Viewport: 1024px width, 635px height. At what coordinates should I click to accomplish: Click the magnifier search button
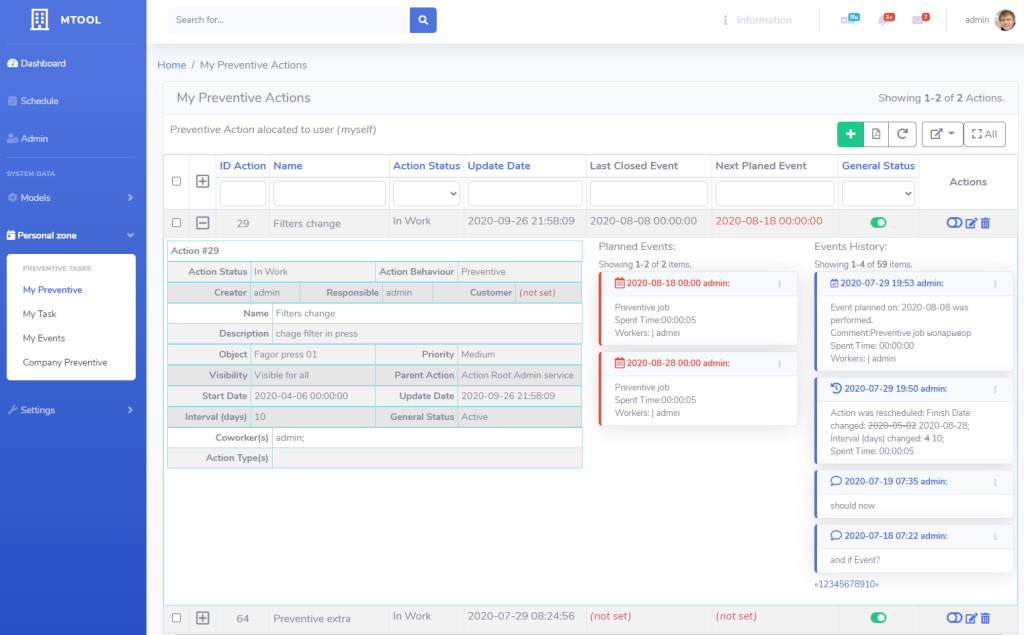[x=423, y=20]
